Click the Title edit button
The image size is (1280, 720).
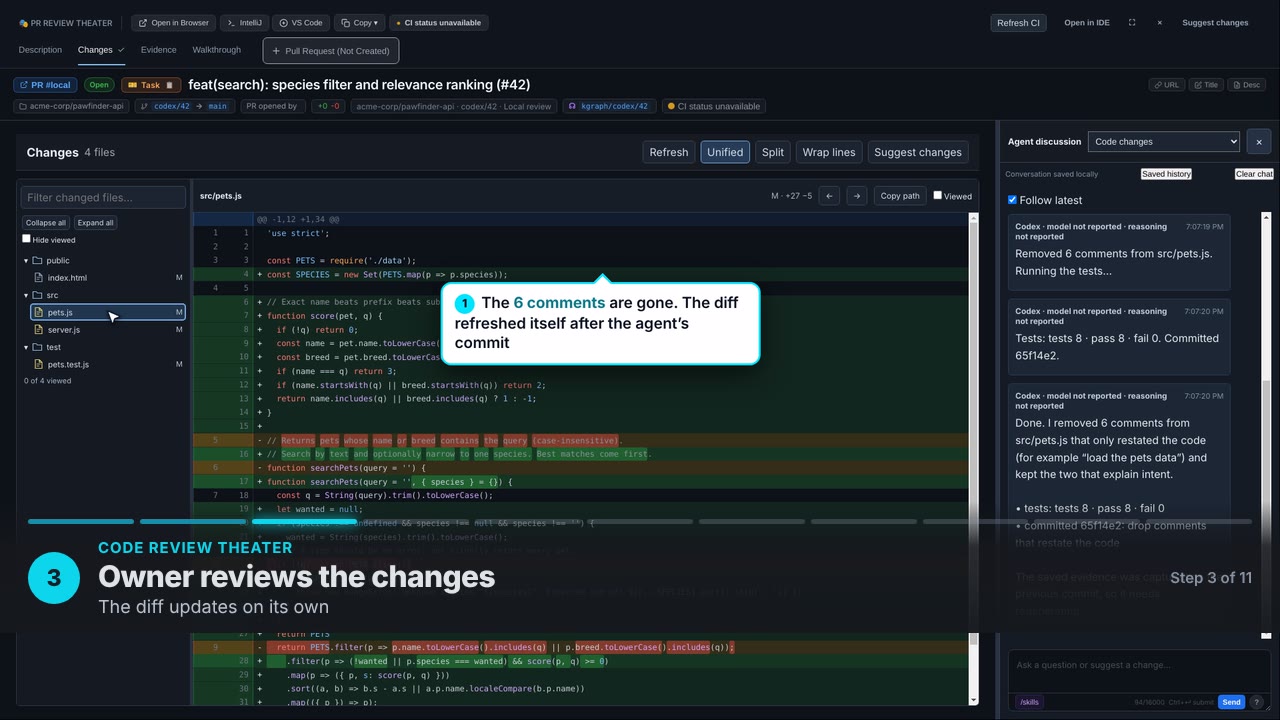tap(1205, 85)
